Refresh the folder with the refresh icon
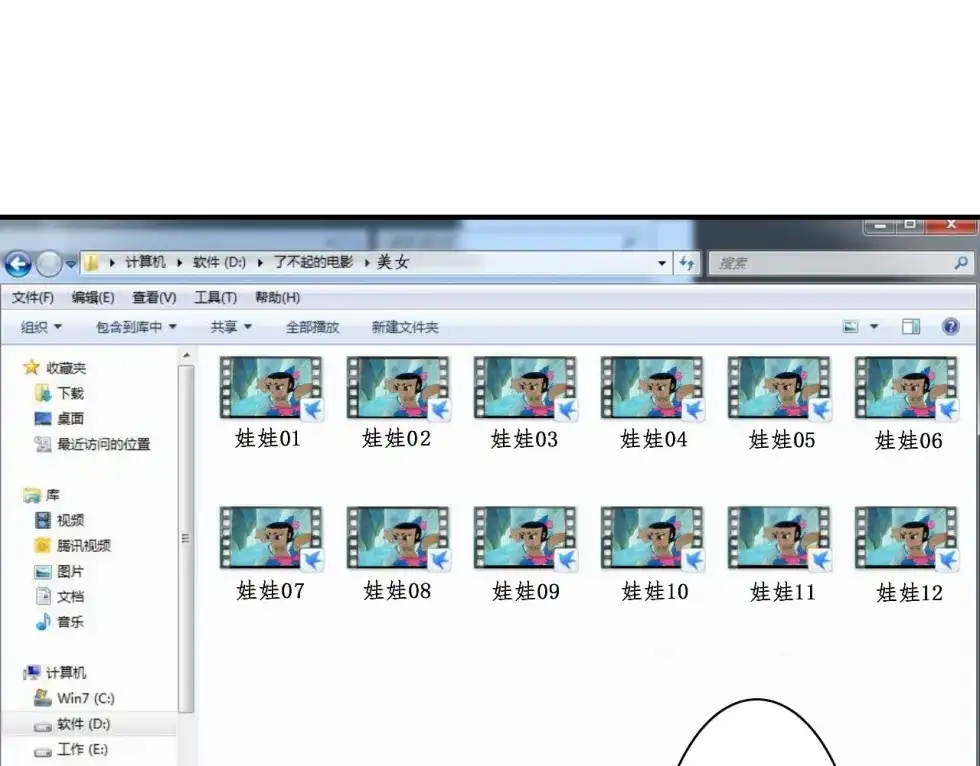 pyautogui.click(x=687, y=263)
